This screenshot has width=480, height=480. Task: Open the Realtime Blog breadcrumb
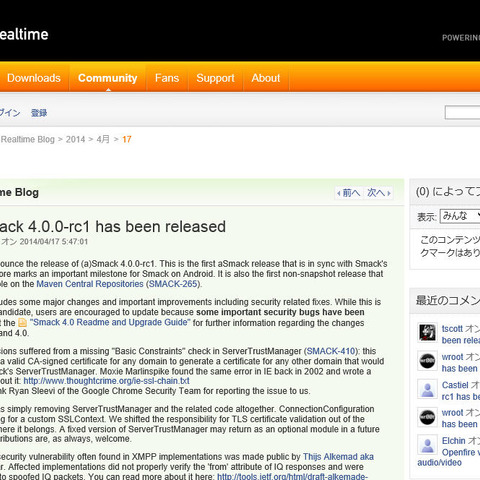click(x=27, y=139)
